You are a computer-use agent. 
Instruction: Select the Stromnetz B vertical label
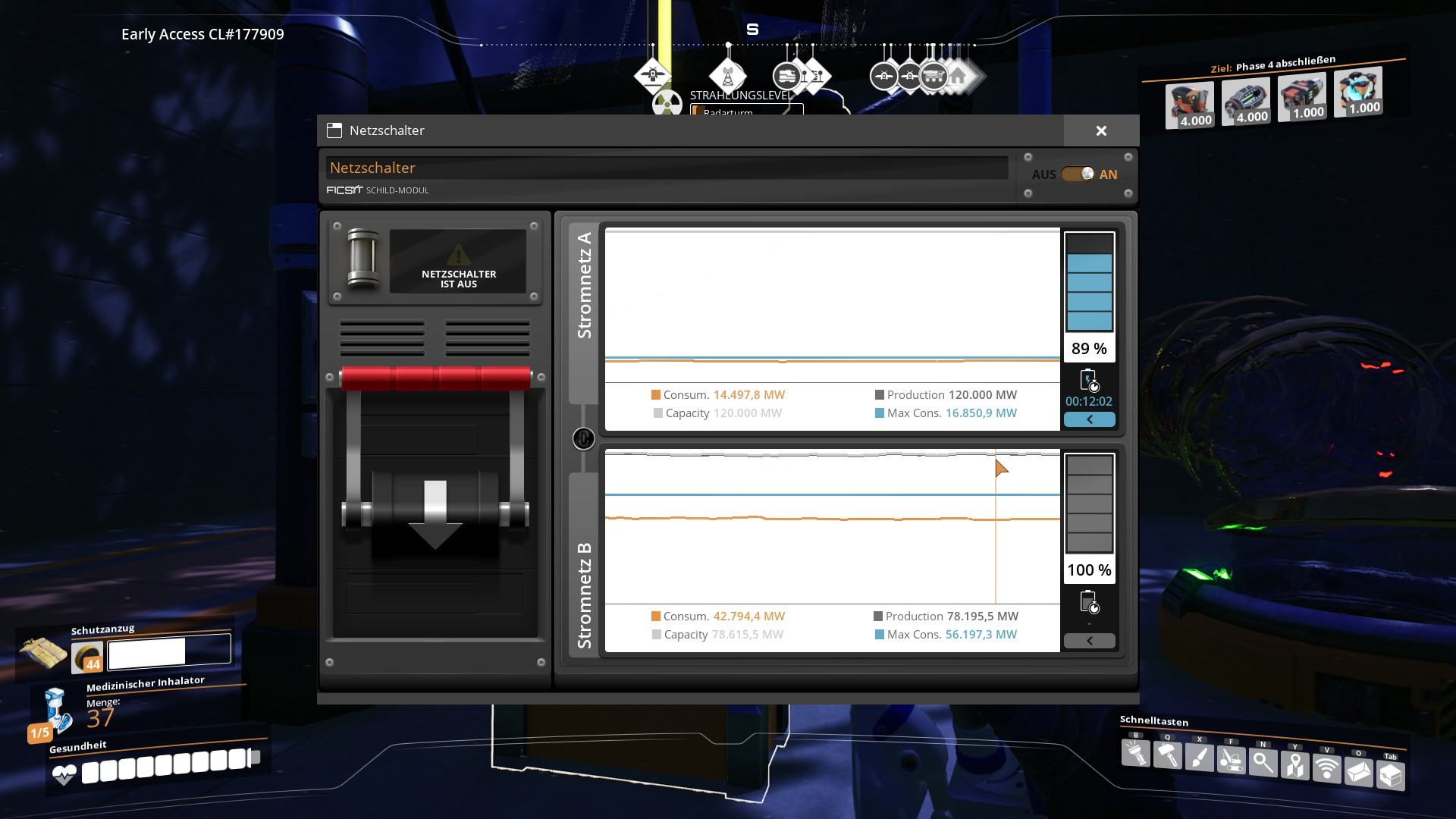(584, 595)
